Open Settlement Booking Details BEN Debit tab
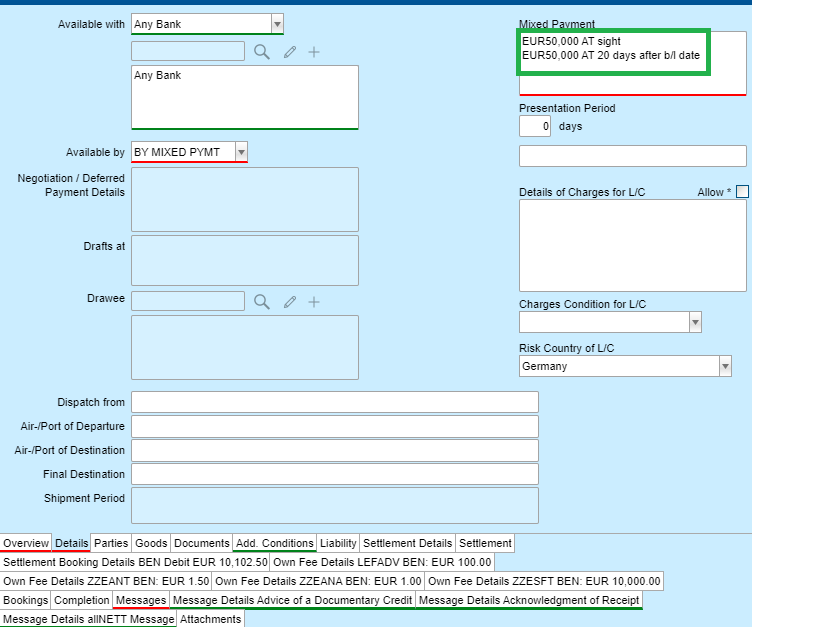Image resolution: width=819 pixels, height=627 pixels. coord(135,562)
